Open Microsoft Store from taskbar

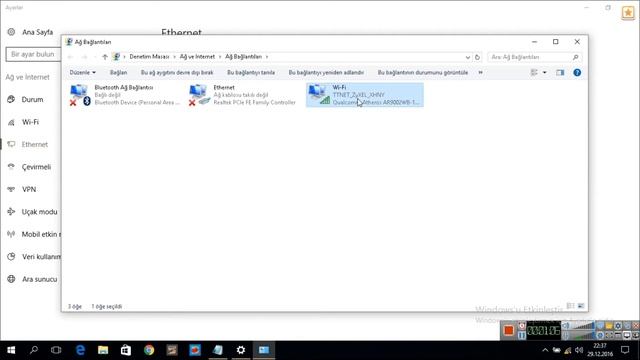(x=126, y=350)
